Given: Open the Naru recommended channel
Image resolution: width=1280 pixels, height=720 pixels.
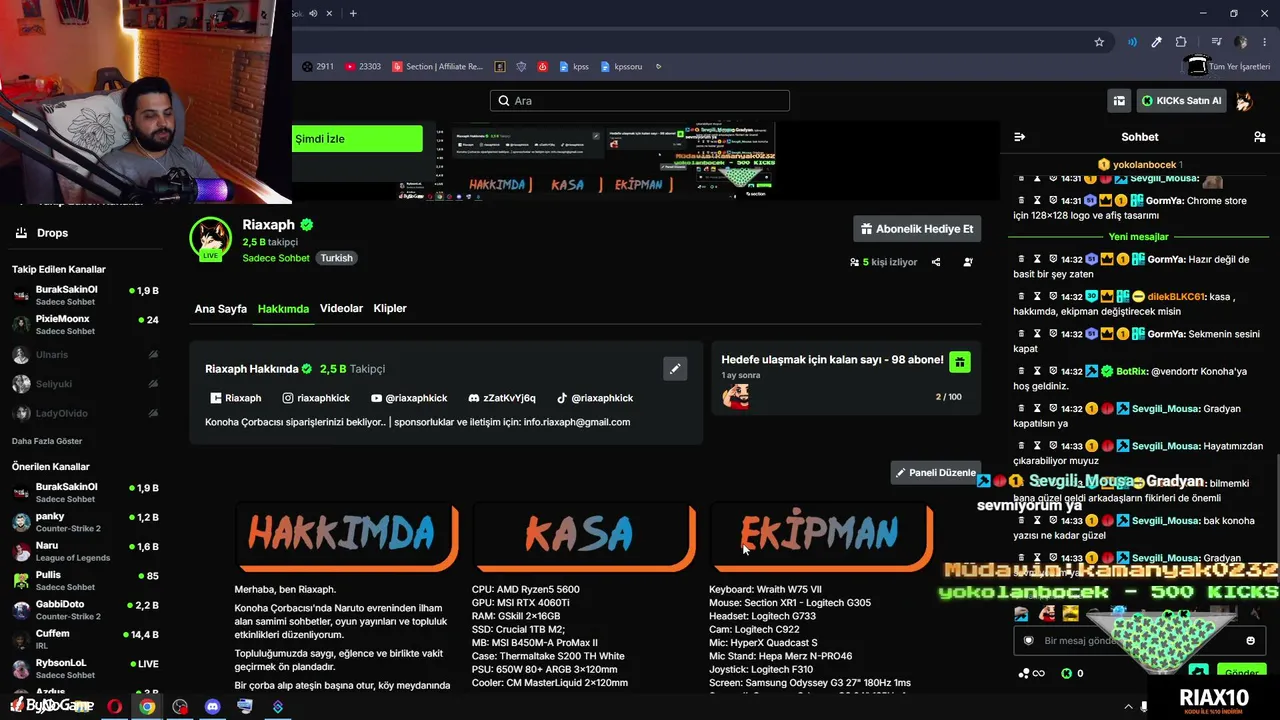Looking at the screenshot, I should tap(86, 552).
